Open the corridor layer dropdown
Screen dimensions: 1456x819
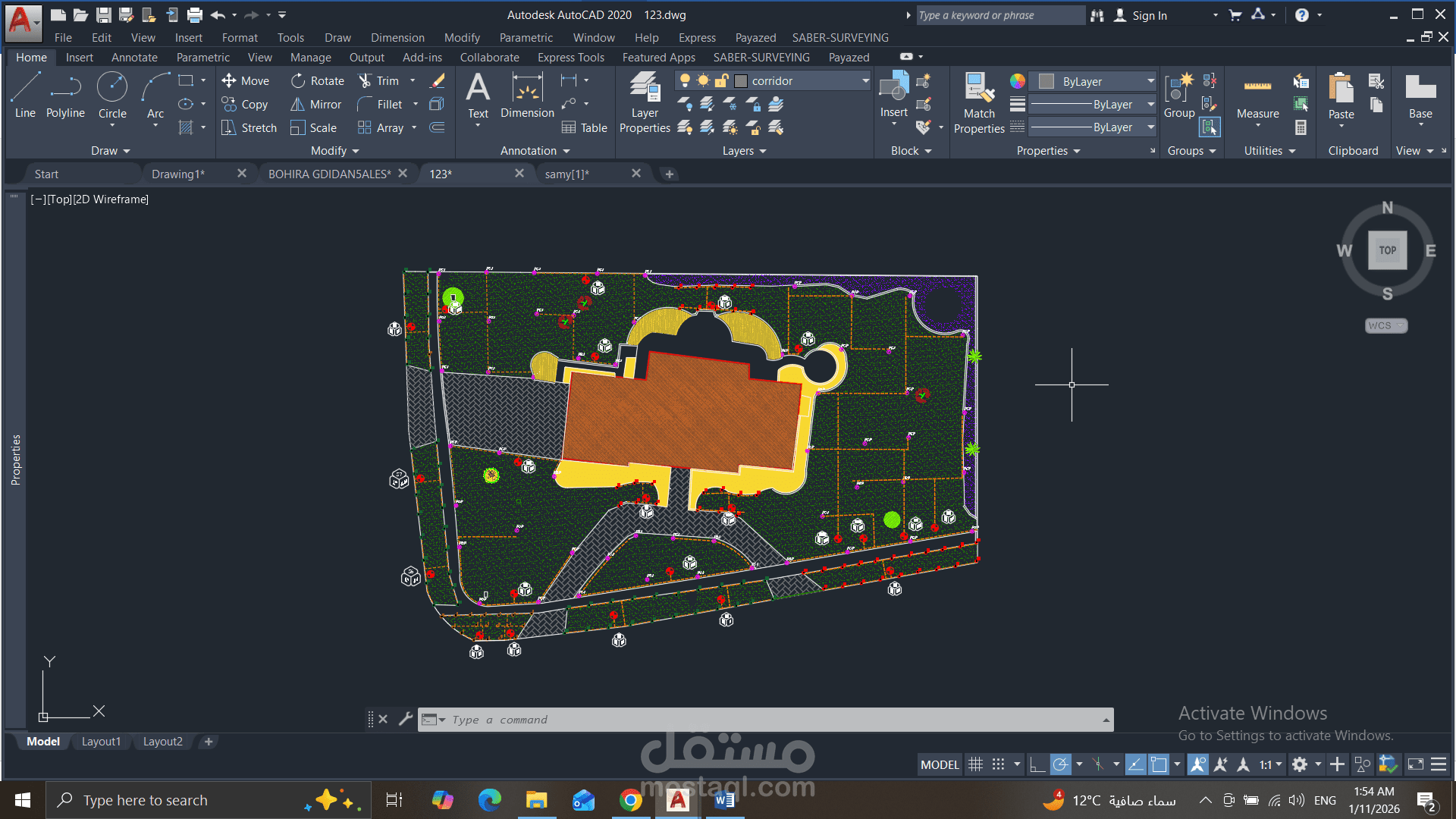(865, 80)
